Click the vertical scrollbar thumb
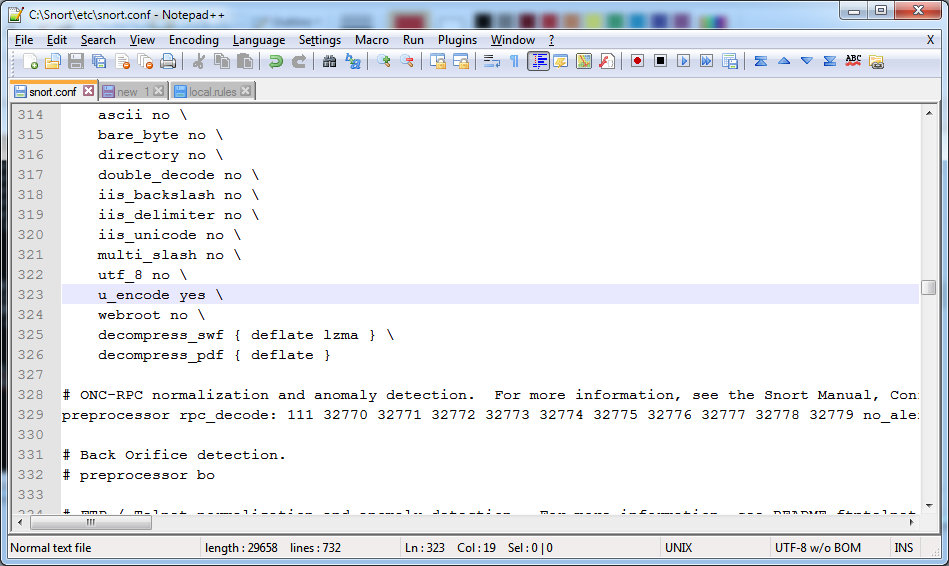 coord(929,289)
